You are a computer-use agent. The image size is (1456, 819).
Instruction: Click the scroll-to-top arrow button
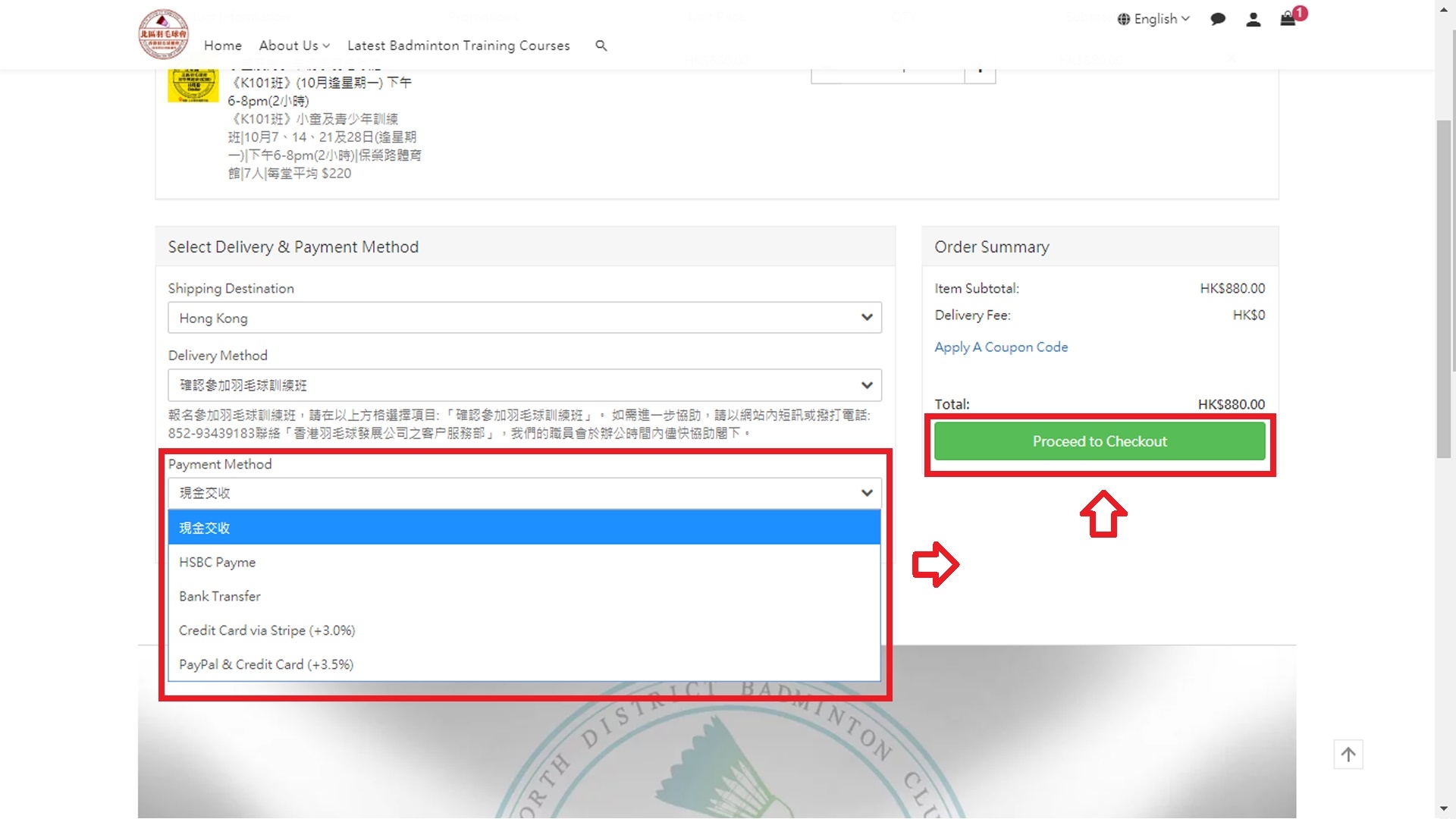pos(1348,755)
